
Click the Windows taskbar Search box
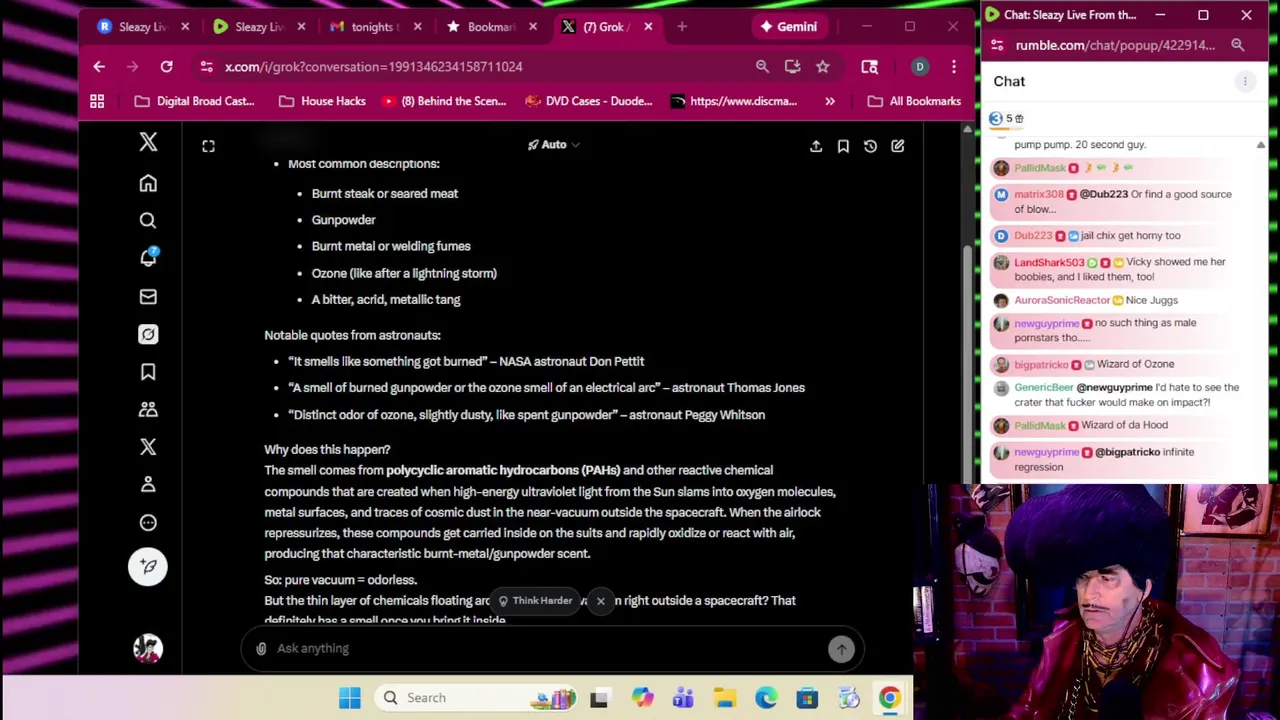pyautogui.click(x=478, y=698)
